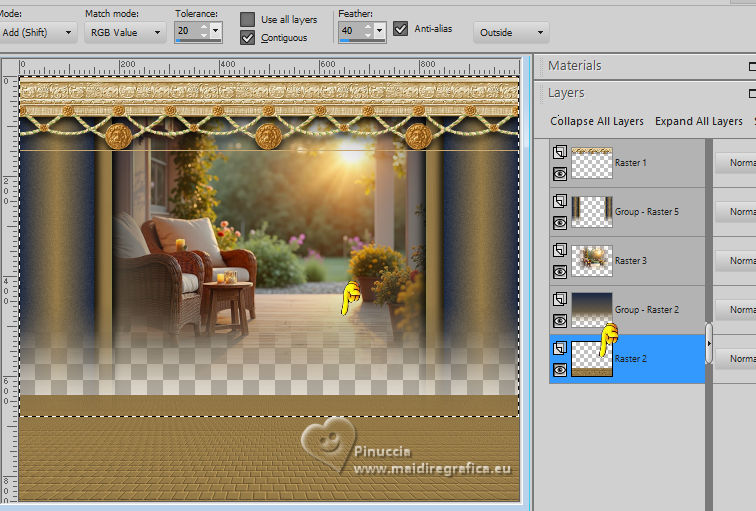The width and height of the screenshot is (756, 511).
Task: Select the Group - Raster 5 thumbnail
Action: [592, 212]
